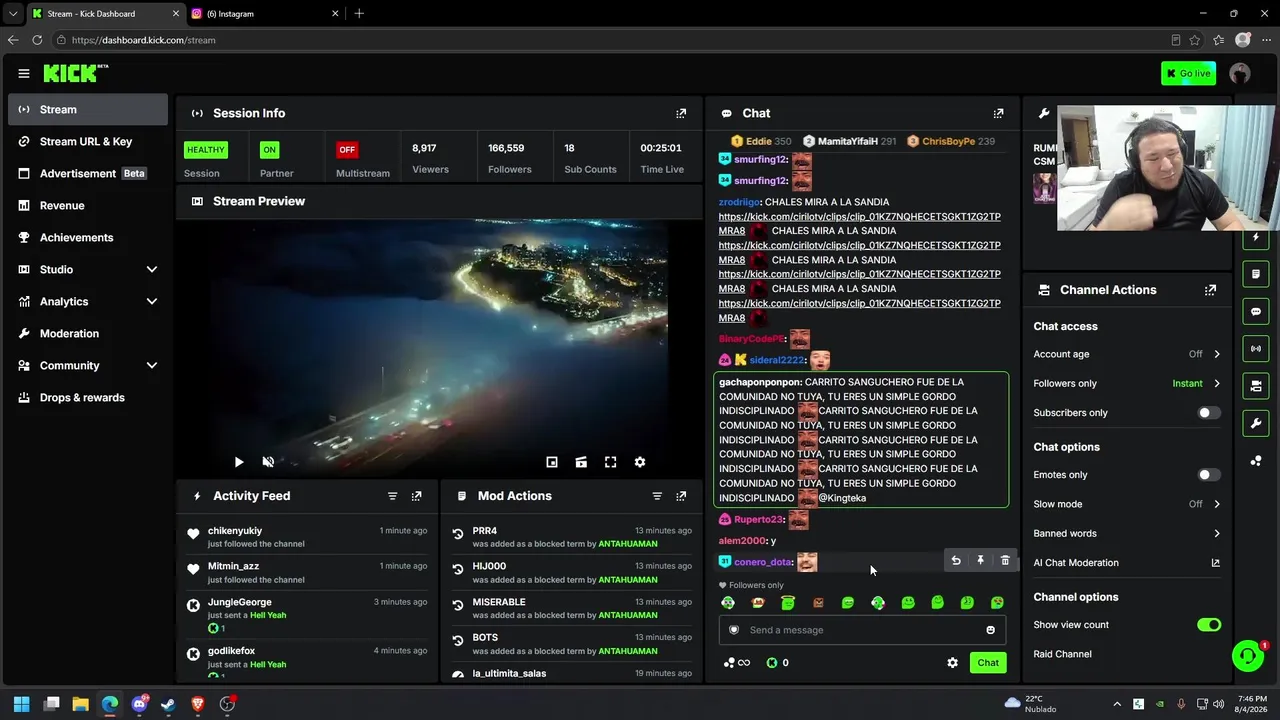The height and width of the screenshot is (720, 1280).
Task: Open chat settings gear icon
Action: (952, 663)
